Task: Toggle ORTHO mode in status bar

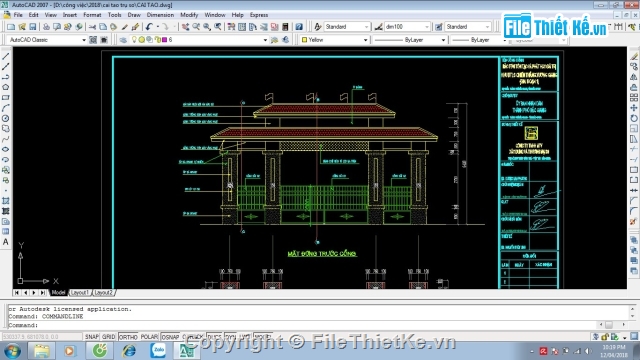Action: coord(128,337)
